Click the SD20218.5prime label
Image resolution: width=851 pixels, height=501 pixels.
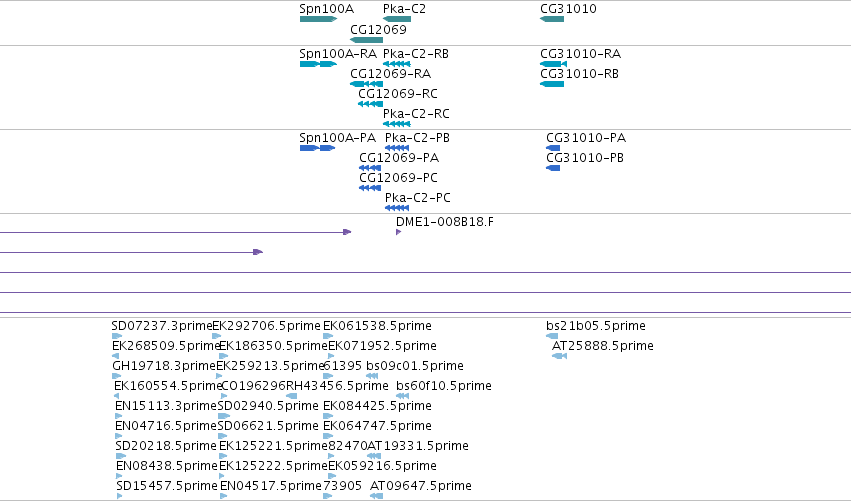[x=166, y=447]
